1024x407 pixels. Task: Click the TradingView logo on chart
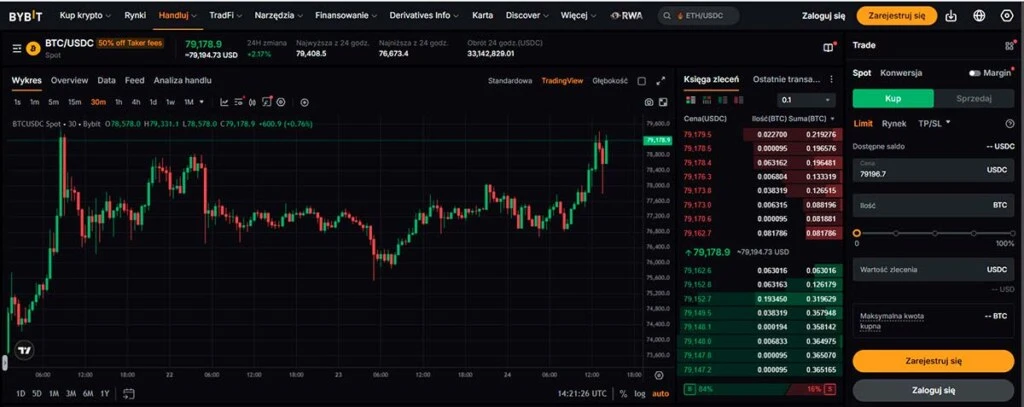pyautogui.click(x=24, y=351)
